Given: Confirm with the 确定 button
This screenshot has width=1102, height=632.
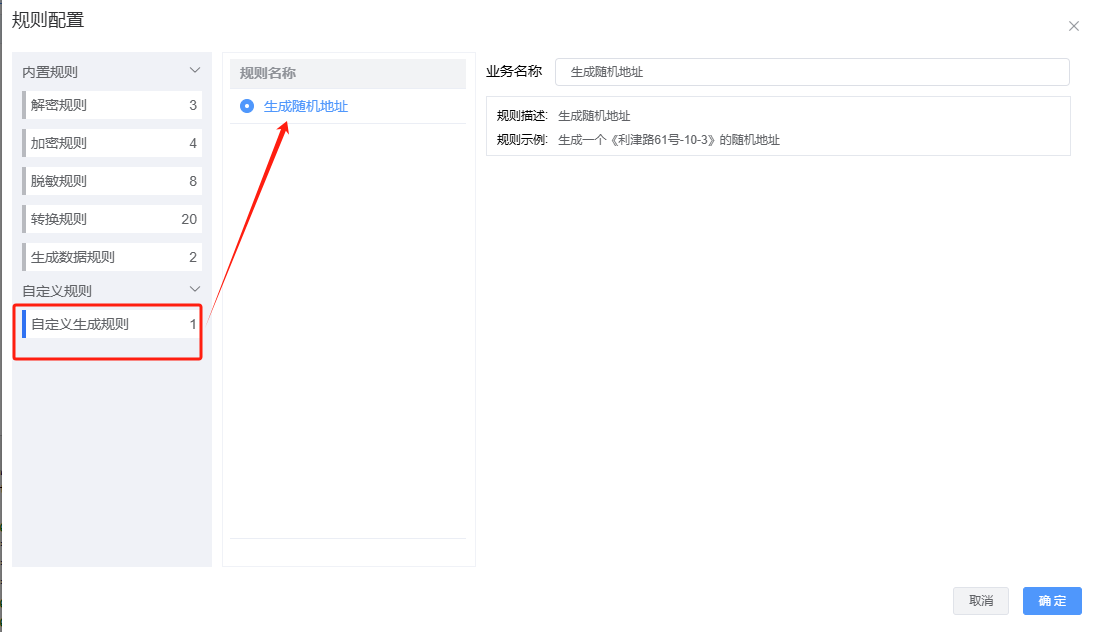Looking at the screenshot, I should tap(1052, 601).
